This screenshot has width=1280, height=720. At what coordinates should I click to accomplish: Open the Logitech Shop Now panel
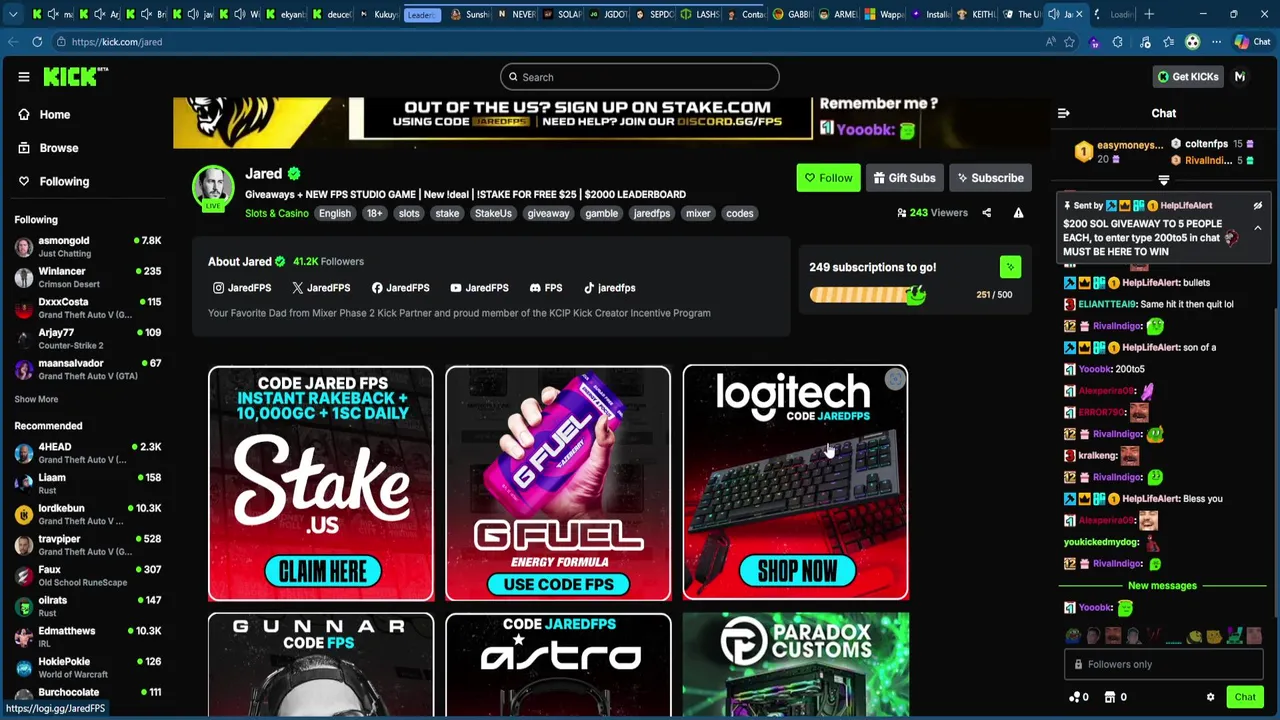point(795,484)
